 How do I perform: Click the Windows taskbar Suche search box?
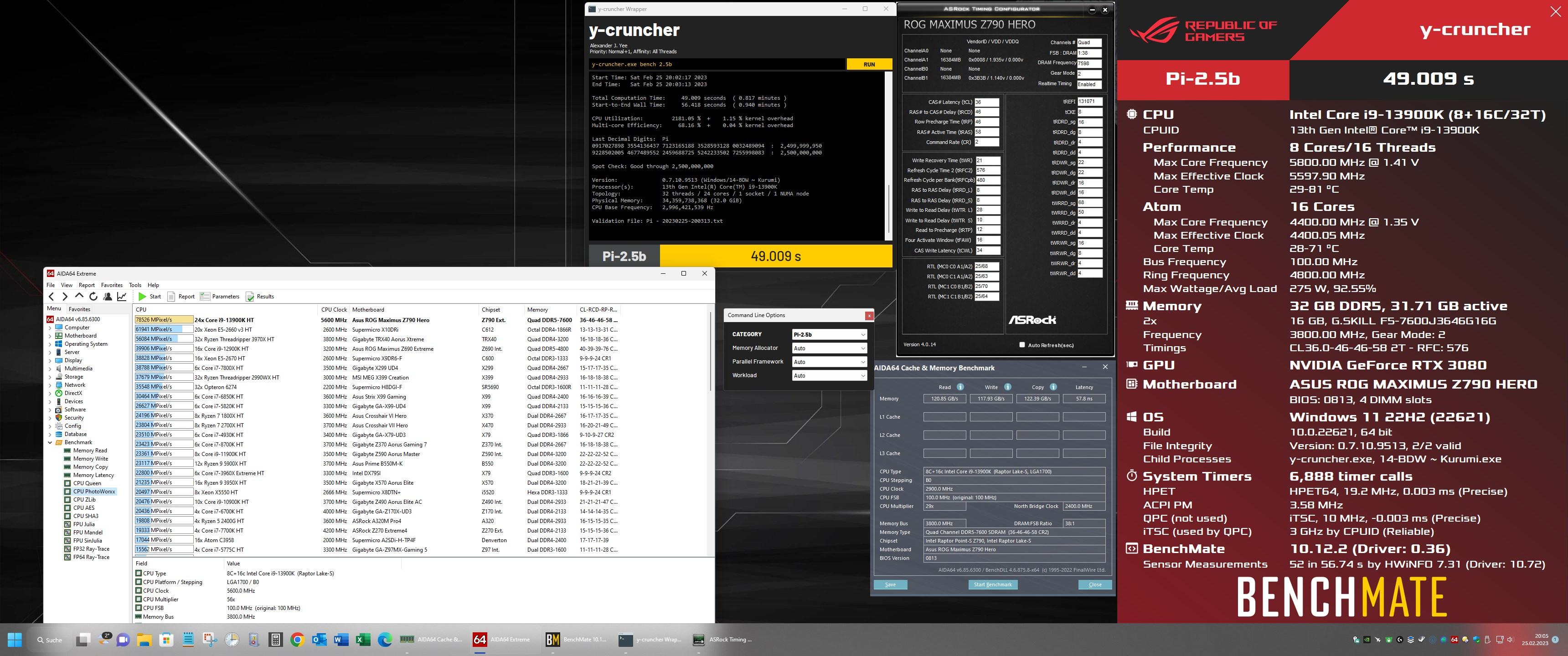point(50,640)
